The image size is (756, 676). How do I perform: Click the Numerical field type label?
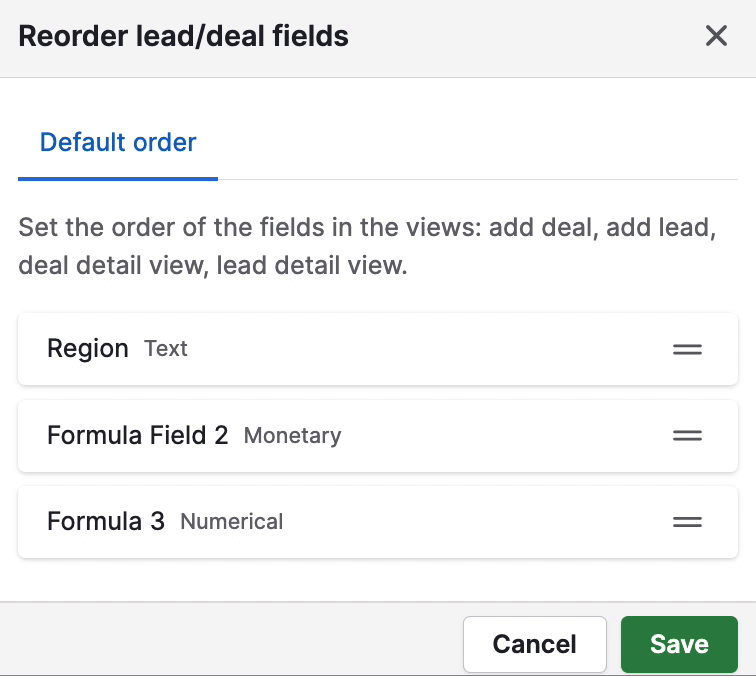click(x=231, y=522)
